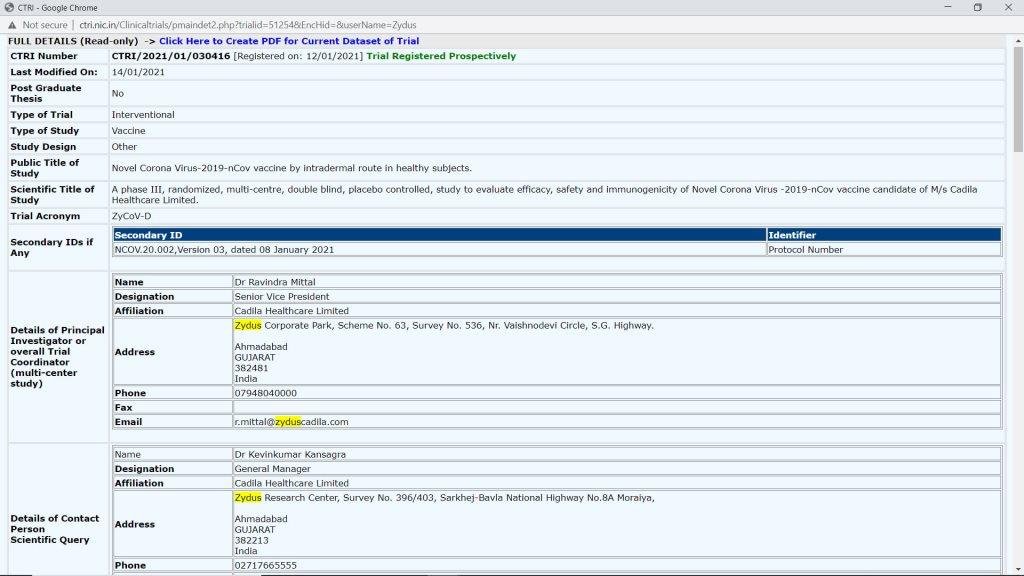Click scrollbar up arrow

[x=1018, y=40]
